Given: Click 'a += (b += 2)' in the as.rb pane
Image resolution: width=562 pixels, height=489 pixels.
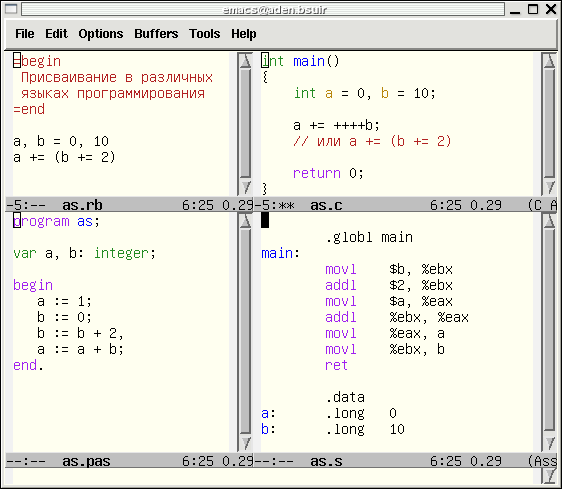Looking at the screenshot, I should [x=64, y=157].
